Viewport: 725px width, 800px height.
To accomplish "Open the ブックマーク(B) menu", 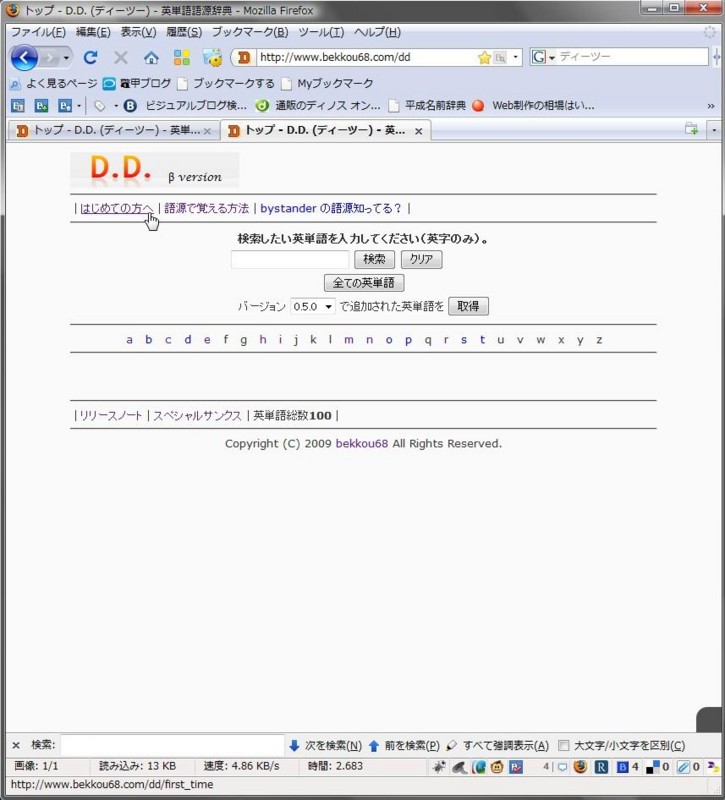I will [x=250, y=32].
